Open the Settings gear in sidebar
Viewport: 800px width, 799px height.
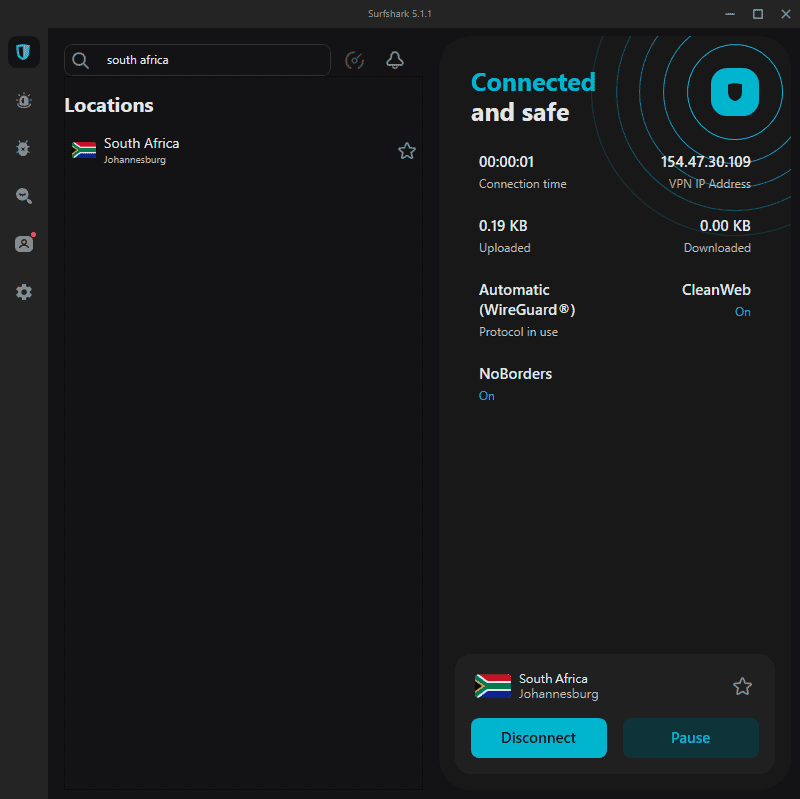pos(23,292)
